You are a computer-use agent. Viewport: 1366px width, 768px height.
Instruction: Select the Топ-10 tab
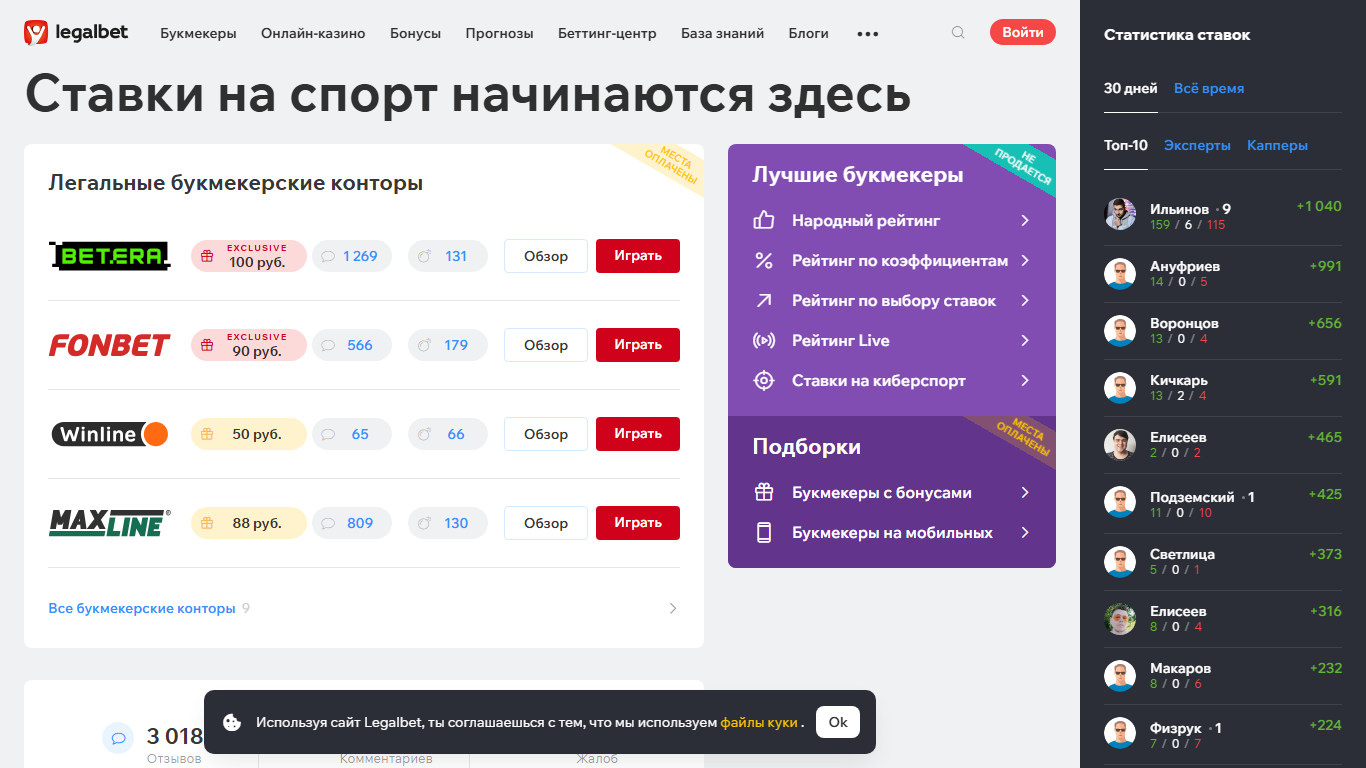[x=1126, y=145]
